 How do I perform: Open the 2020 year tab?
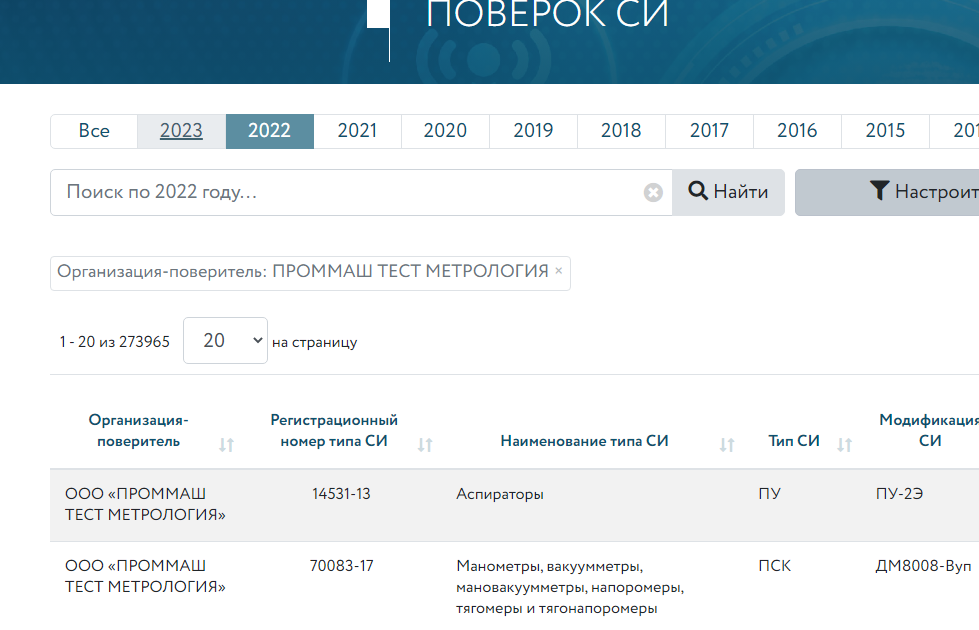pyautogui.click(x=445, y=131)
